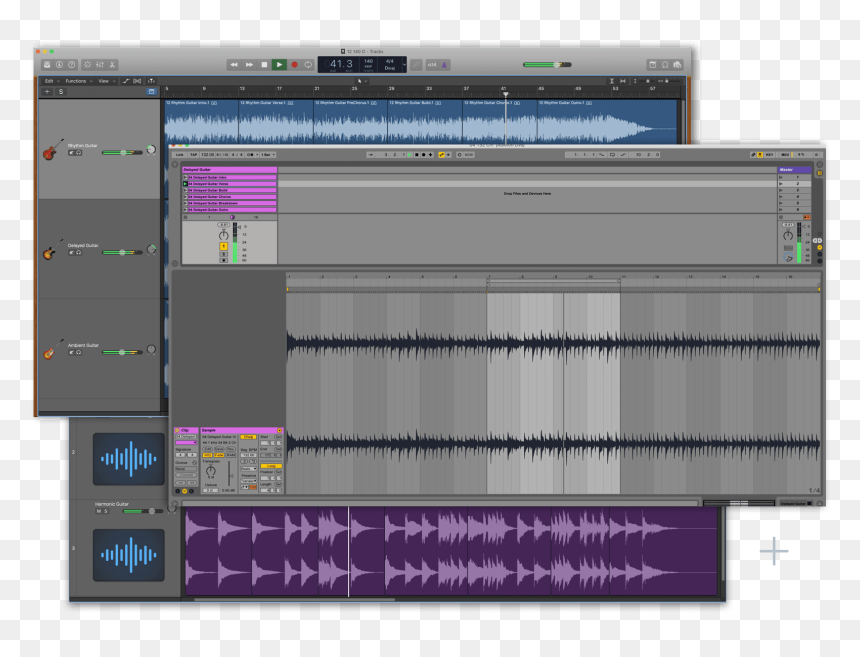Image resolution: width=860 pixels, height=657 pixels.
Task: Open the Functions menu in GarageBand
Action: point(78,81)
